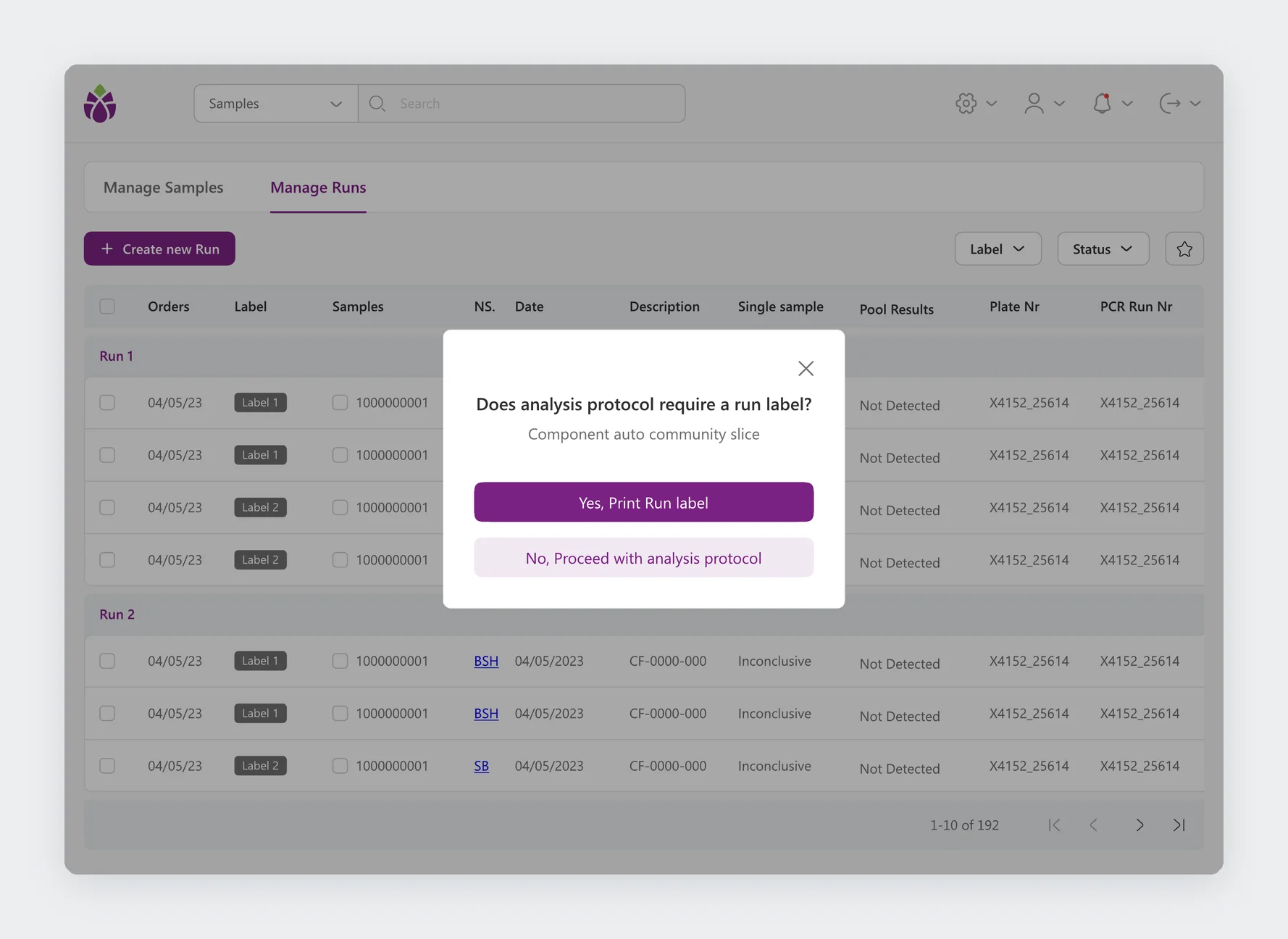Toggle the select-all checkbox in table header
This screenshot has height=939, width=1288.
pos(107,306)
